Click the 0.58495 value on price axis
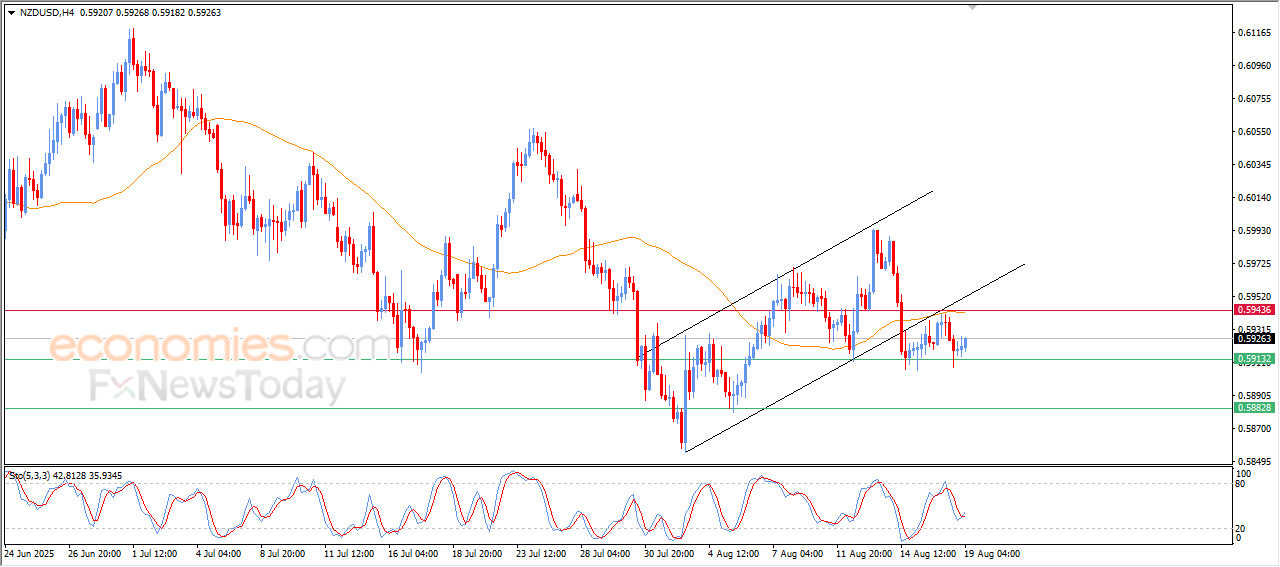The image size is (1280, 567). click(x=1254, y=462)
